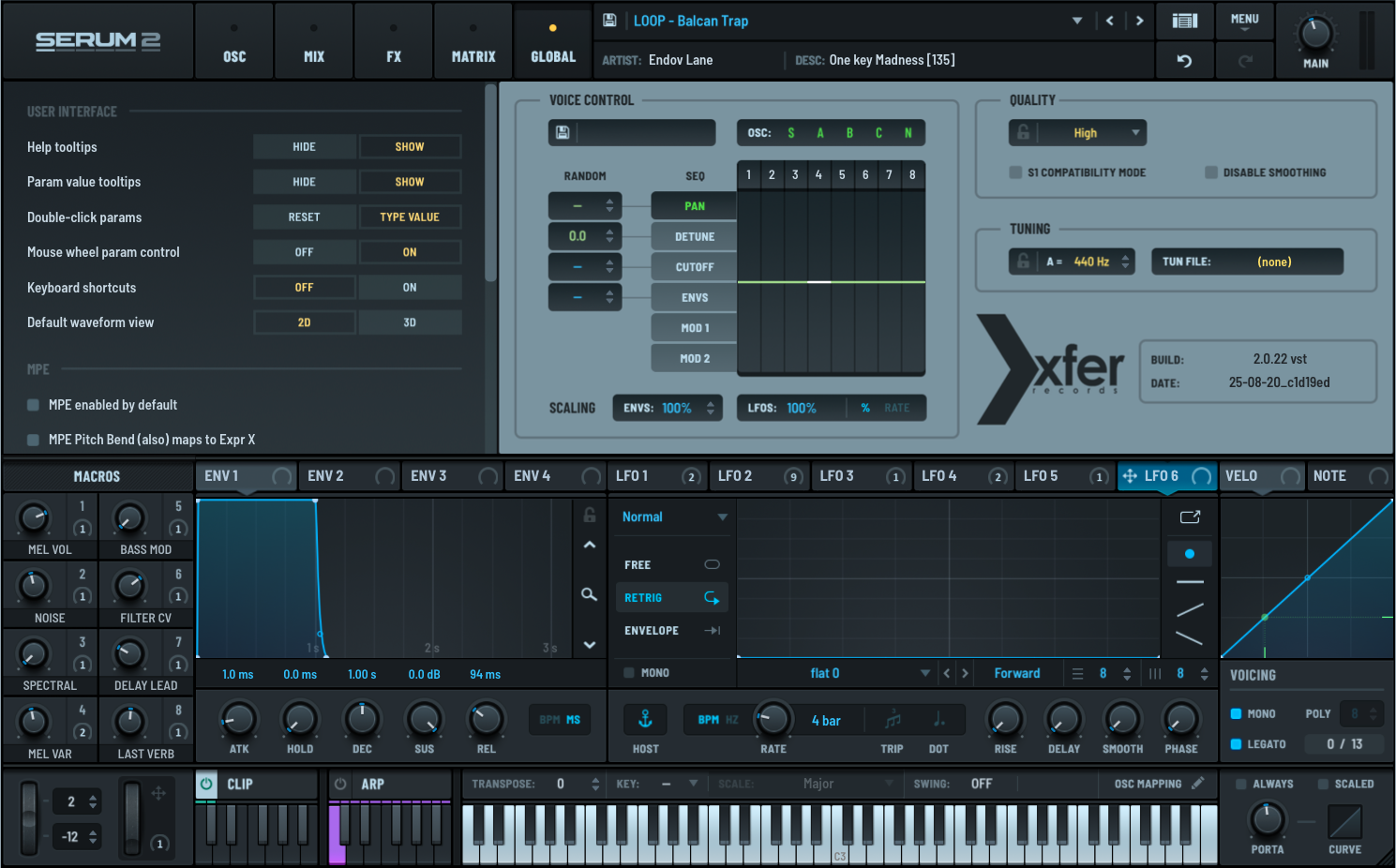Click the envelope lock icon
Image resolution: width=1396 pixels, height=868 pixels.
point(590,515)
